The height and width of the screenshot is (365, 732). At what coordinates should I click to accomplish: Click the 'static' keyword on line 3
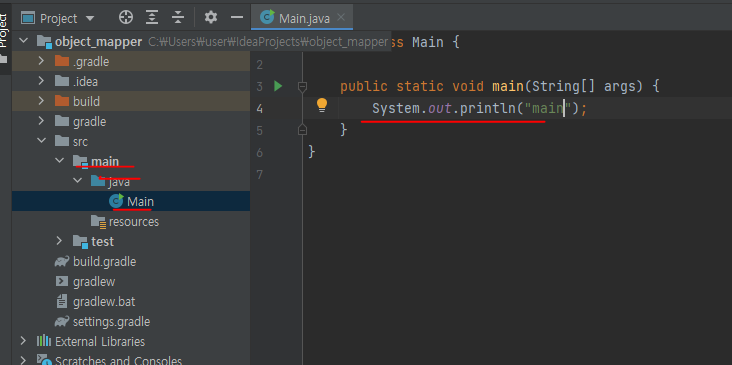coord(420,86)
